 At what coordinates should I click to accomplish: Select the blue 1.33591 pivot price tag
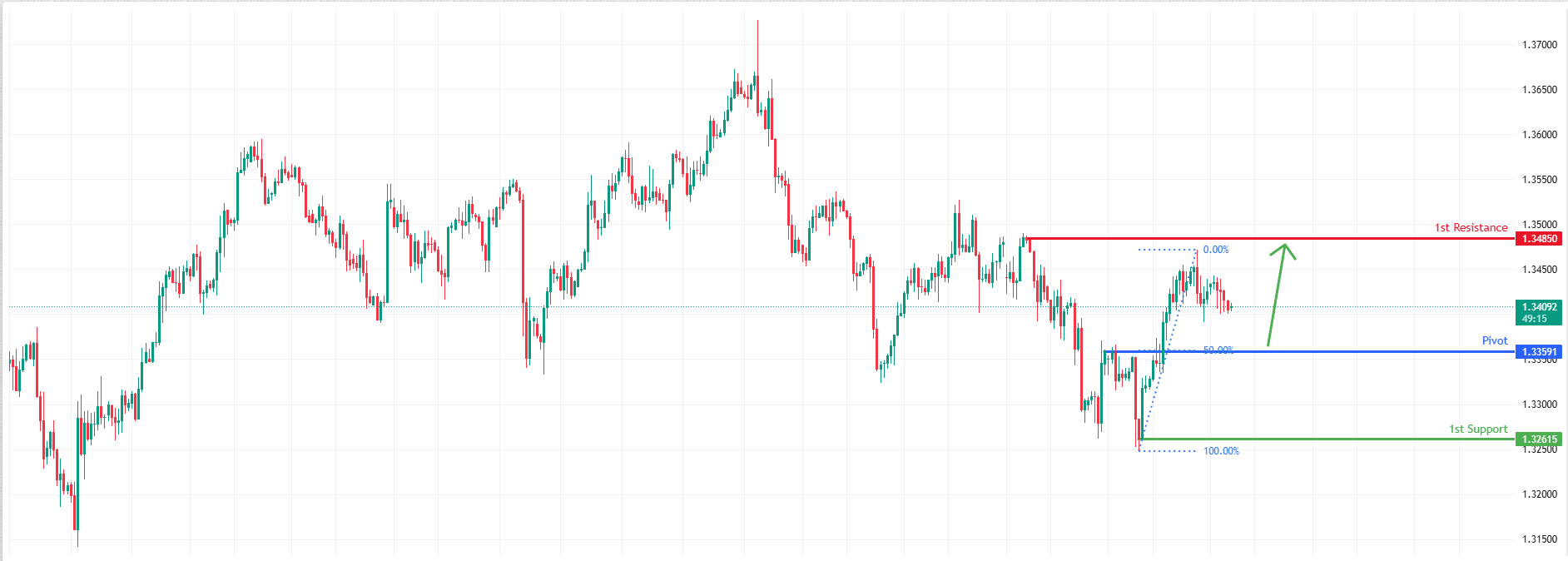click(x=1538, y=352)
